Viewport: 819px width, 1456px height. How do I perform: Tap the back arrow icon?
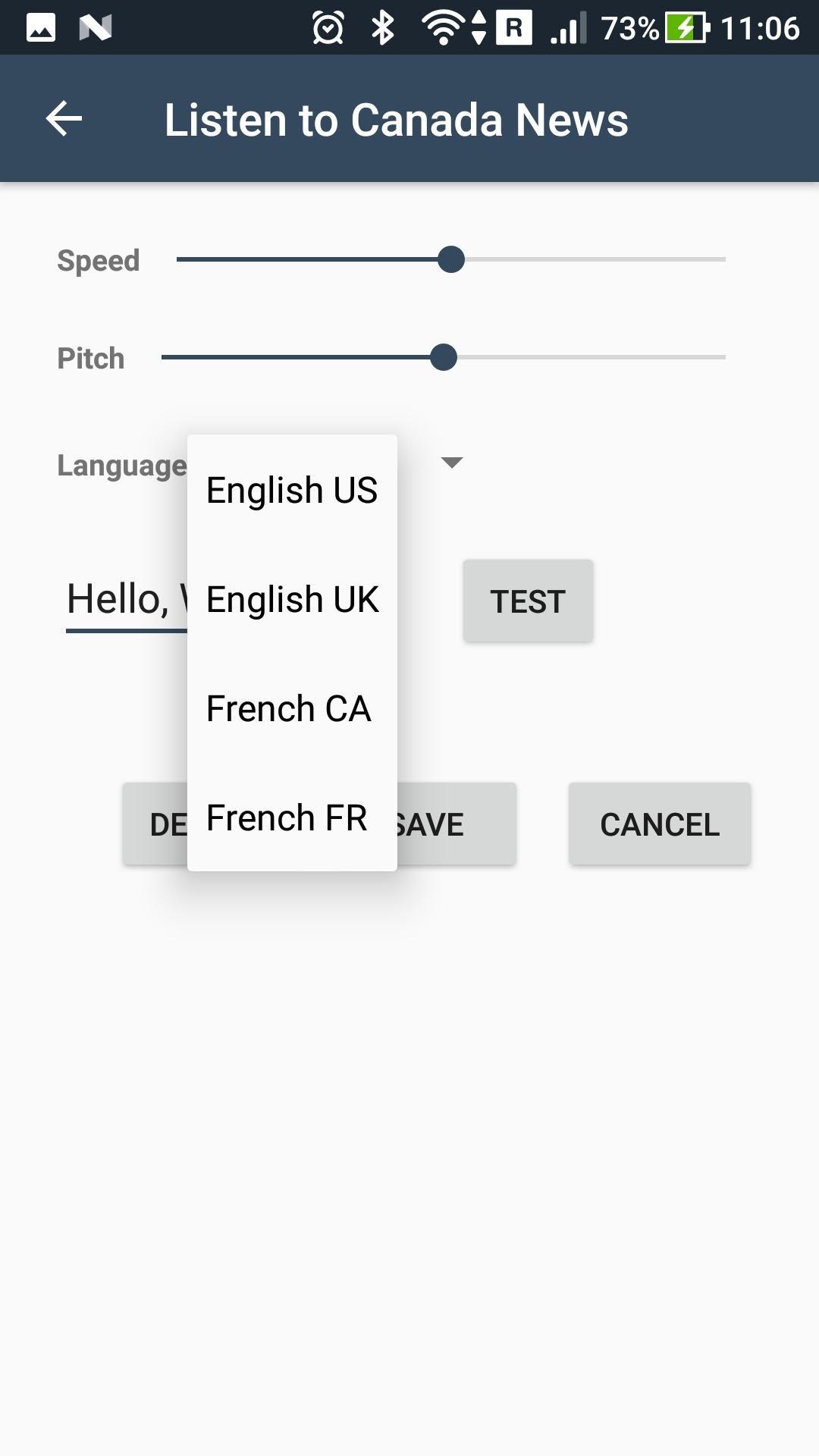[x=64, y=119]
